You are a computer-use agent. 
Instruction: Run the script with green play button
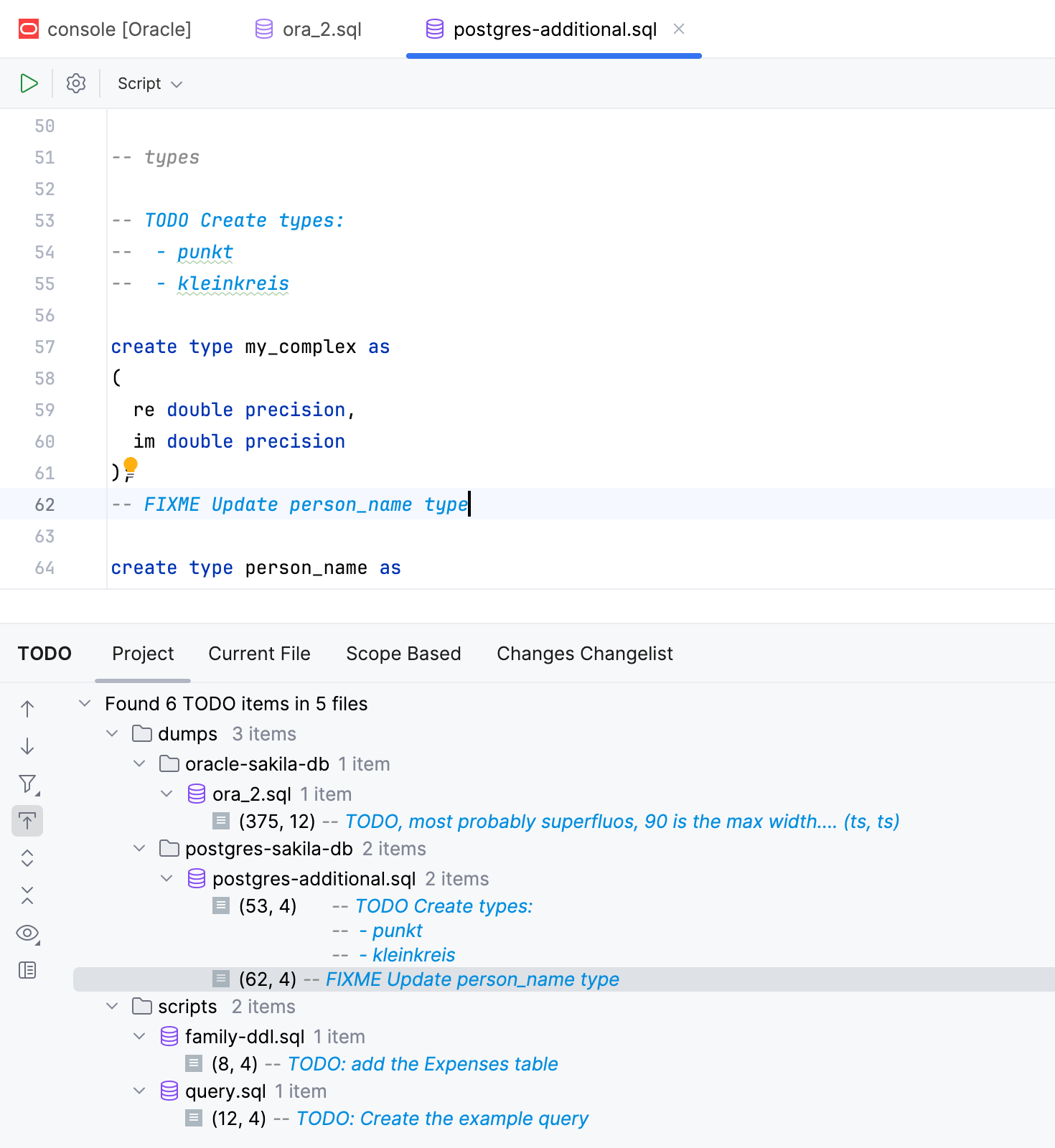pyautogui.click(x=29, y=83)
